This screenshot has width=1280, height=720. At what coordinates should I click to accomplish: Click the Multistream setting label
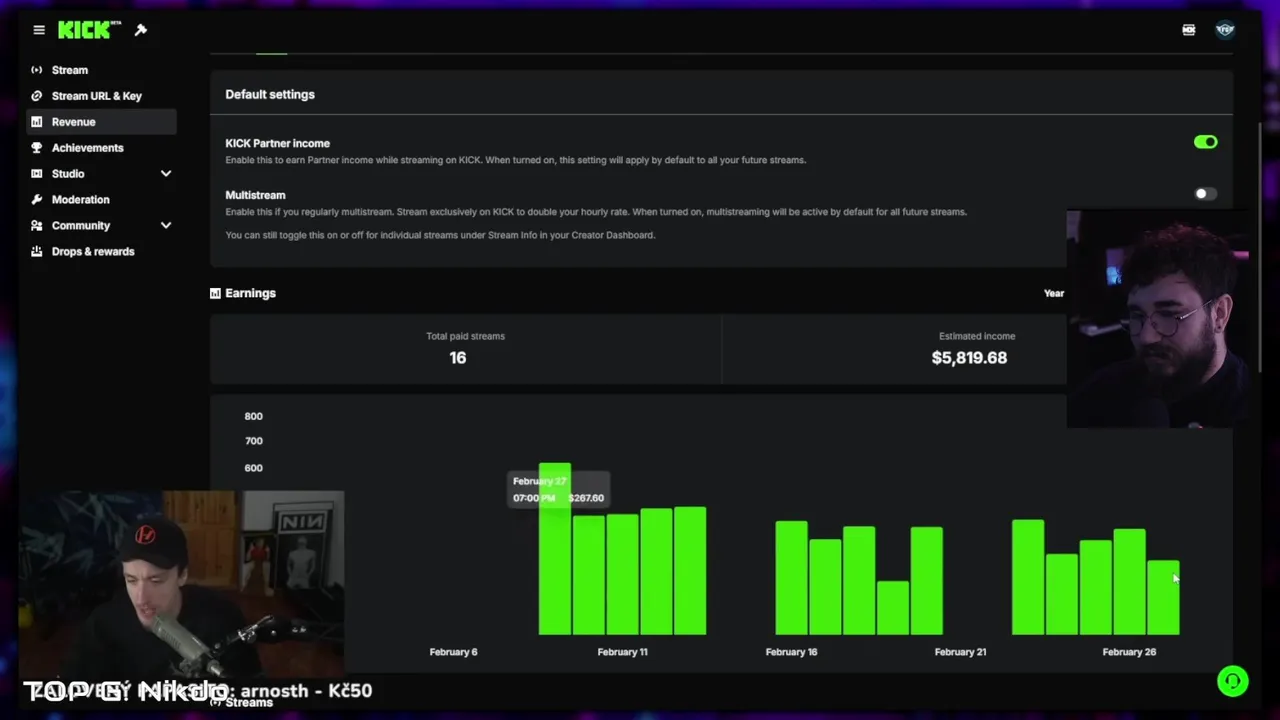click(x=255, y=195)
